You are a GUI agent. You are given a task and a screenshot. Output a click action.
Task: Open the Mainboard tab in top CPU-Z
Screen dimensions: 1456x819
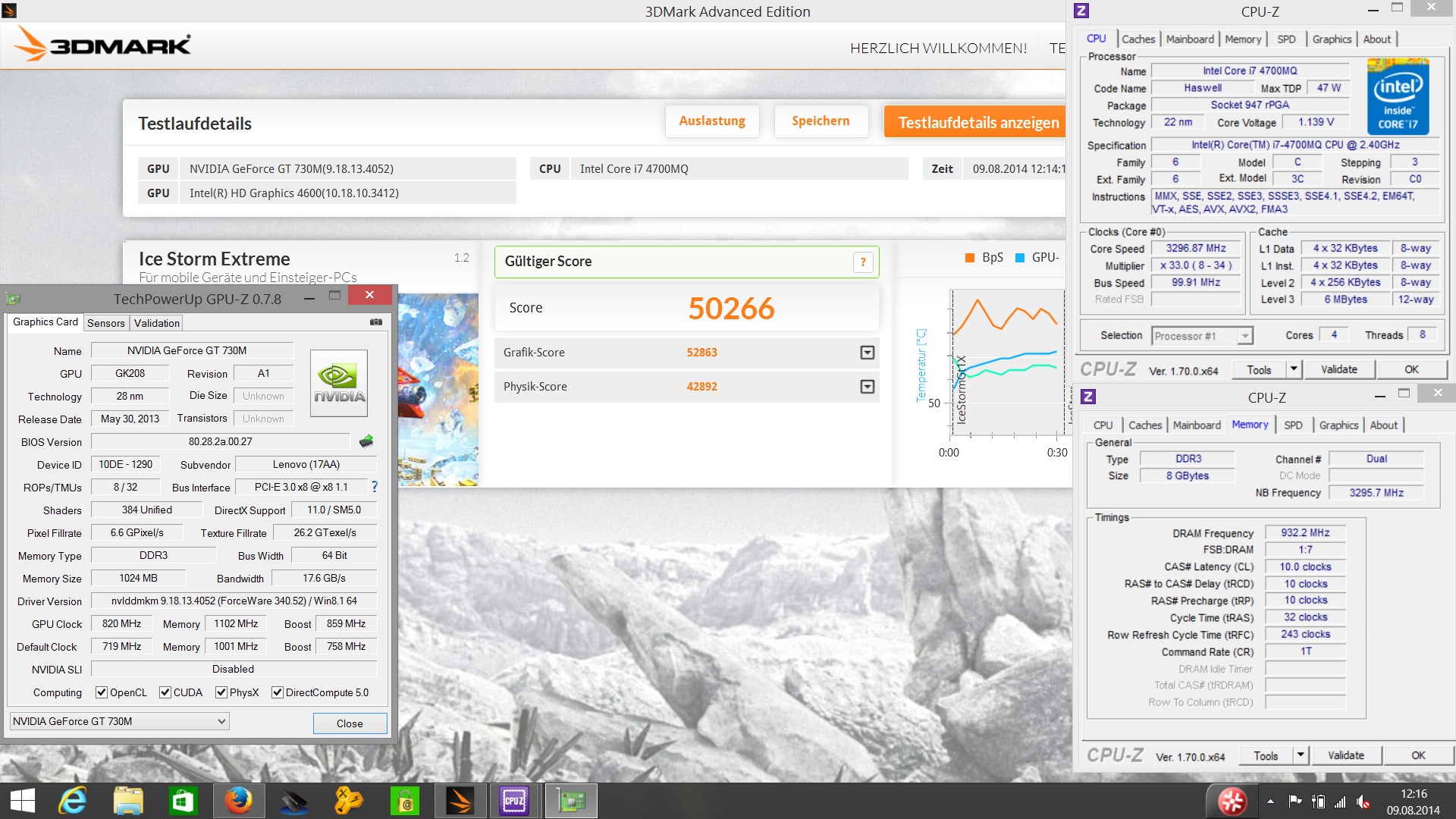tap(1190, 39)
